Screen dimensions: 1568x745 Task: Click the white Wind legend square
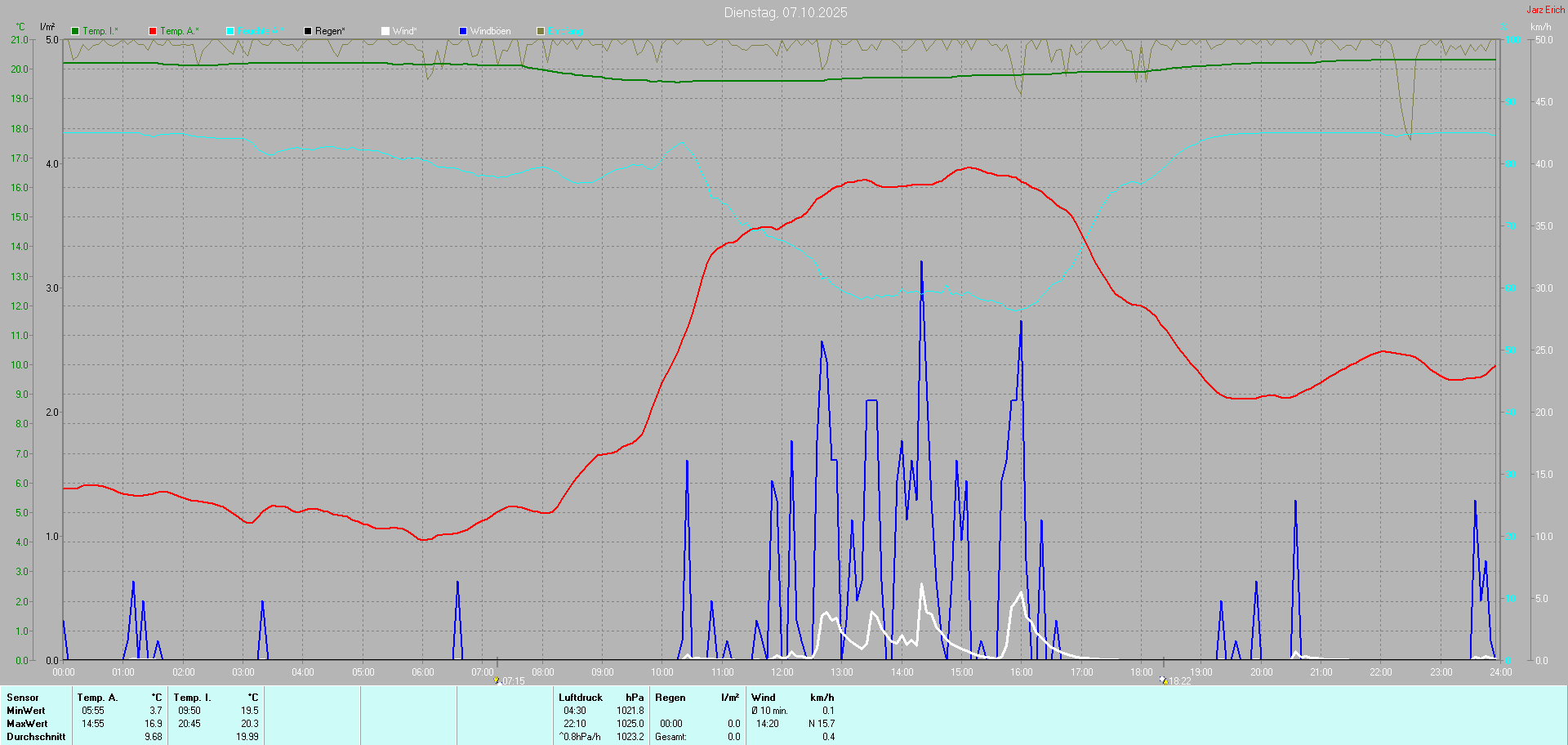click(385, 31)
